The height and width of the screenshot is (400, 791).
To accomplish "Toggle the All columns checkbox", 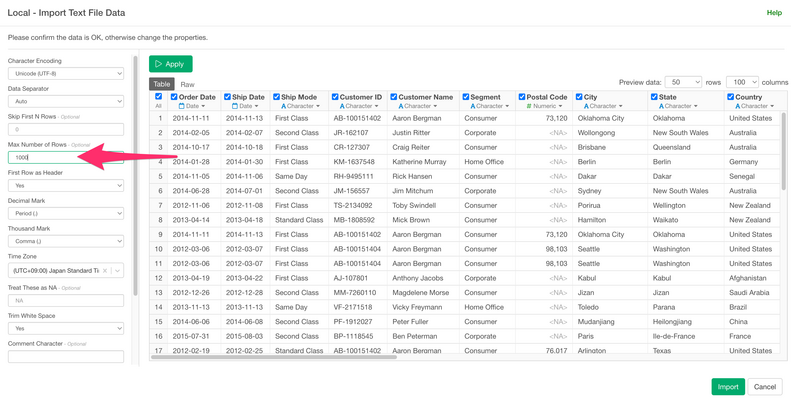I will point(158,96).
